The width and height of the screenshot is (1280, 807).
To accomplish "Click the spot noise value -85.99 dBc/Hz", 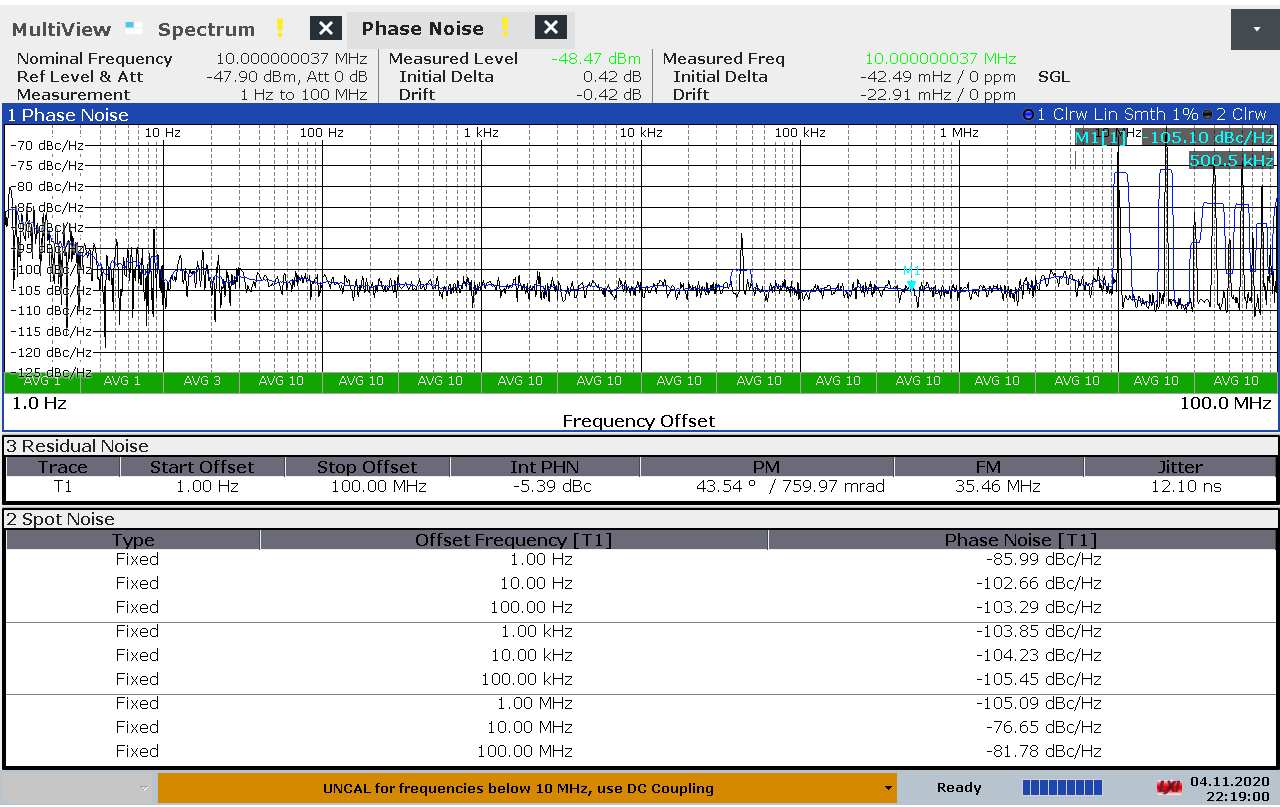I will [x=1043, y=559].
